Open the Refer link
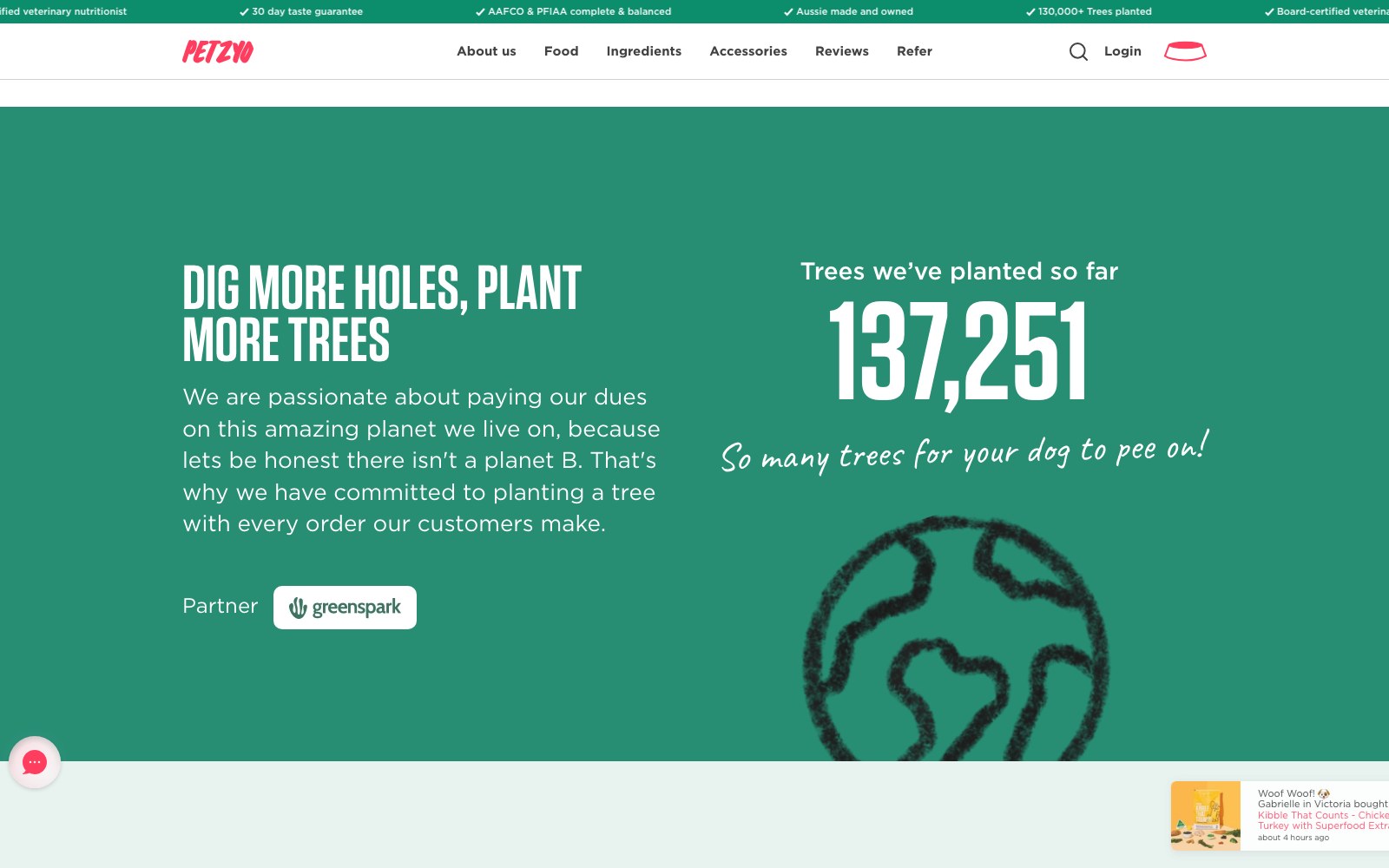 point(914,51)
